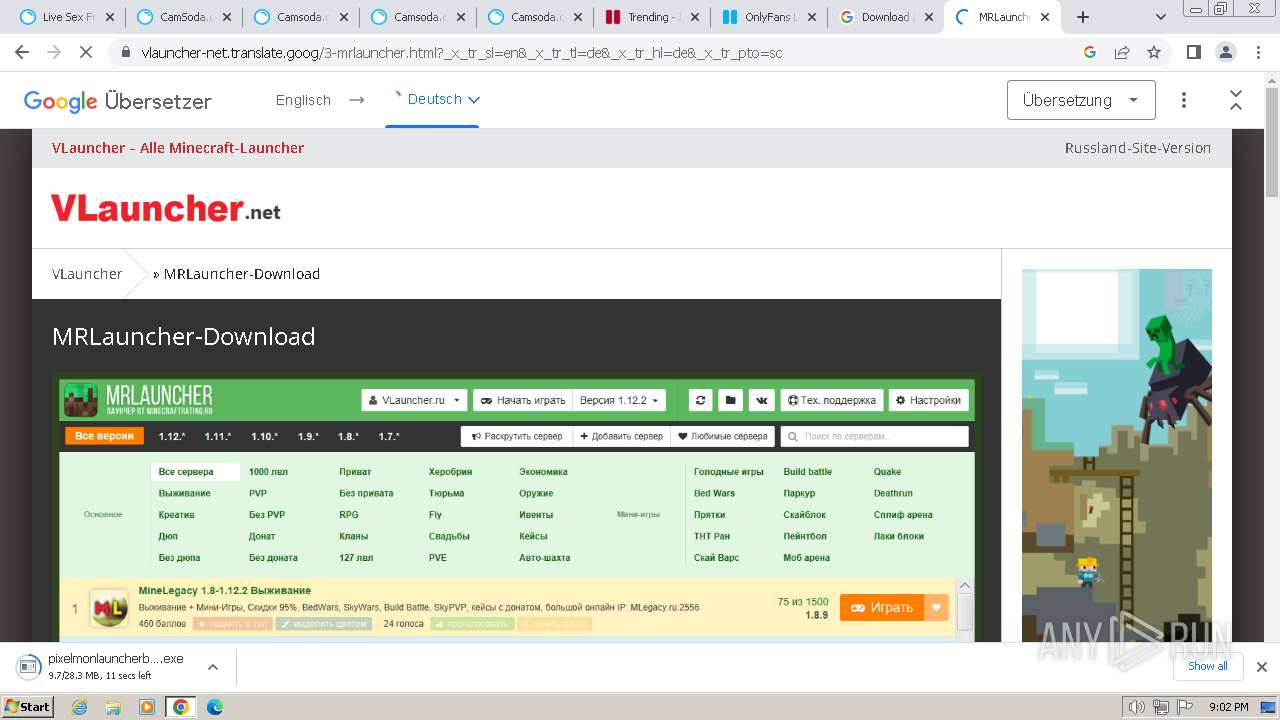Open the Google Übersetzer more options menu
This screenshot has height=720, width=1280.
(x=1184, y=100)
